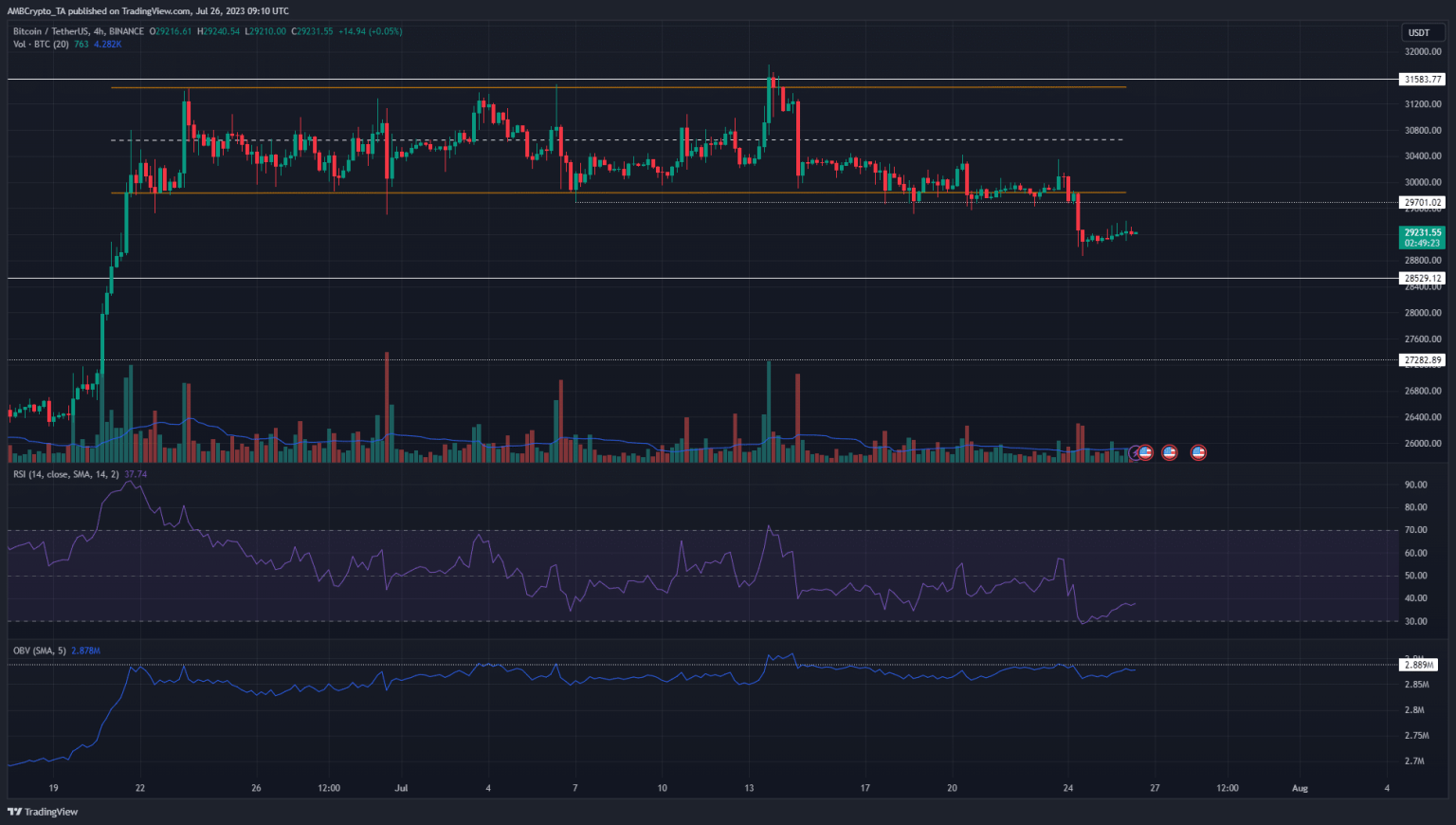
Task: Click the countdown timer under the current price tag
Action: [x=1422, y=242]
